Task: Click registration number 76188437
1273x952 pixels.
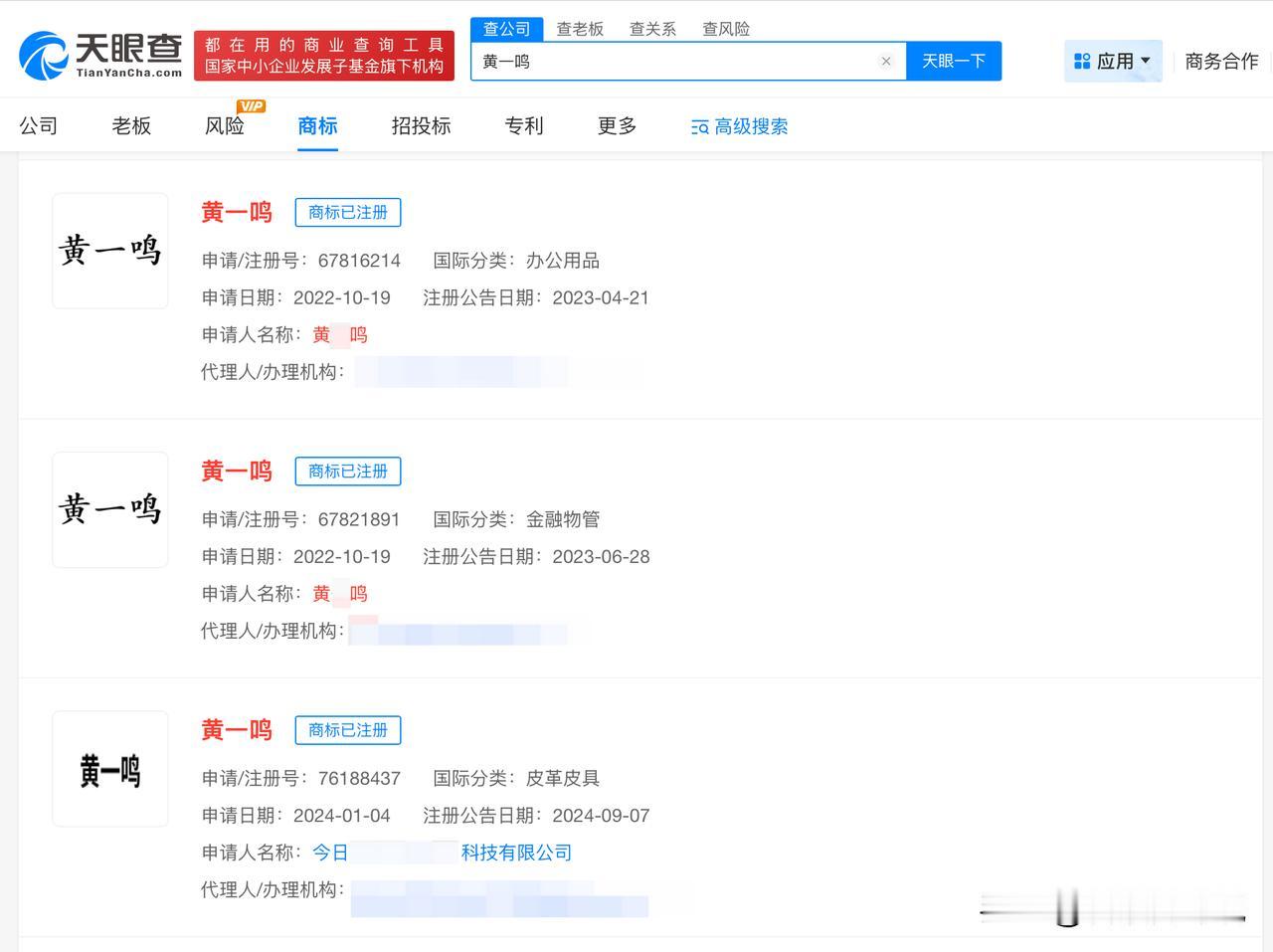Action: pos(359,778)
